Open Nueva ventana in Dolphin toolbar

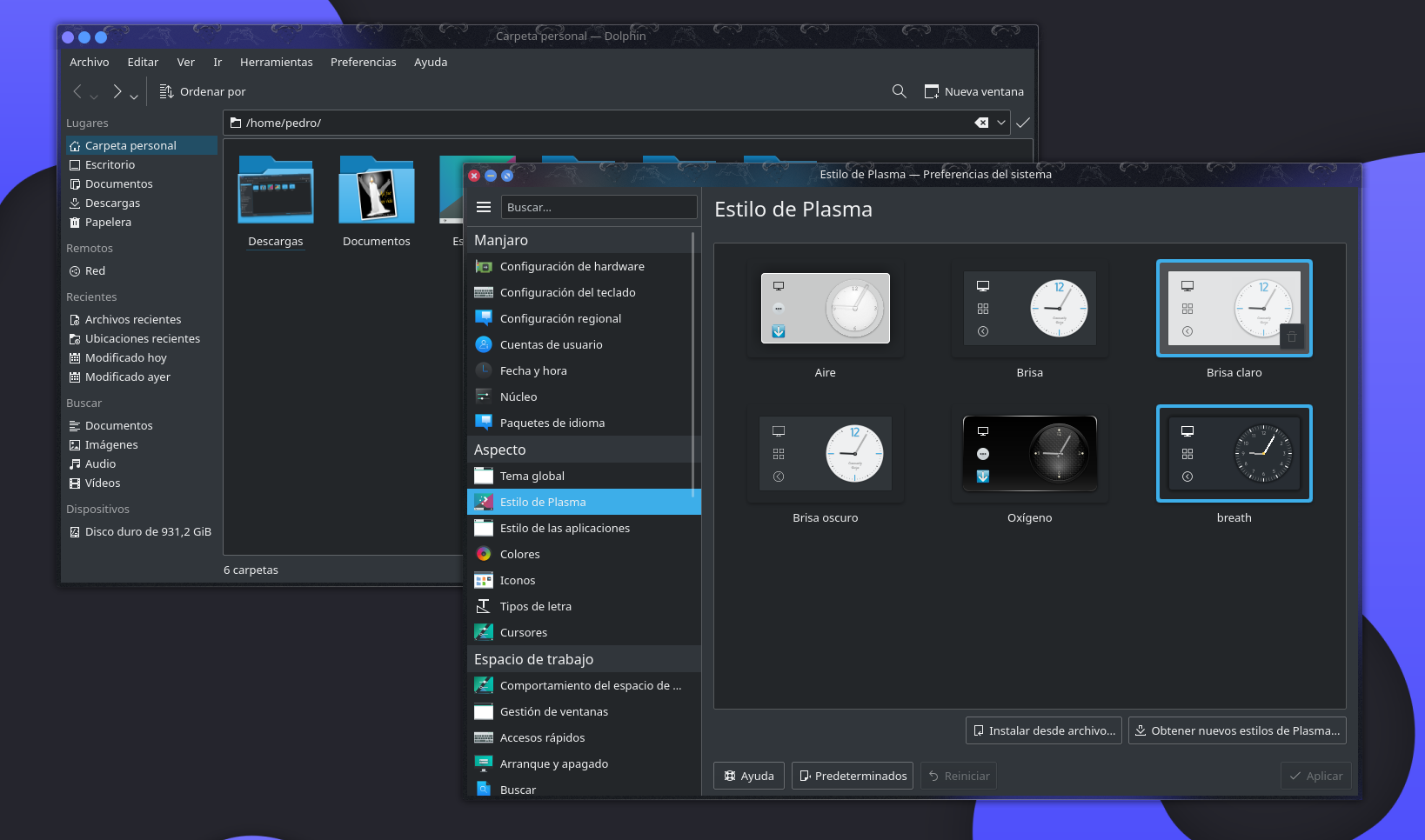pos(973,91)
